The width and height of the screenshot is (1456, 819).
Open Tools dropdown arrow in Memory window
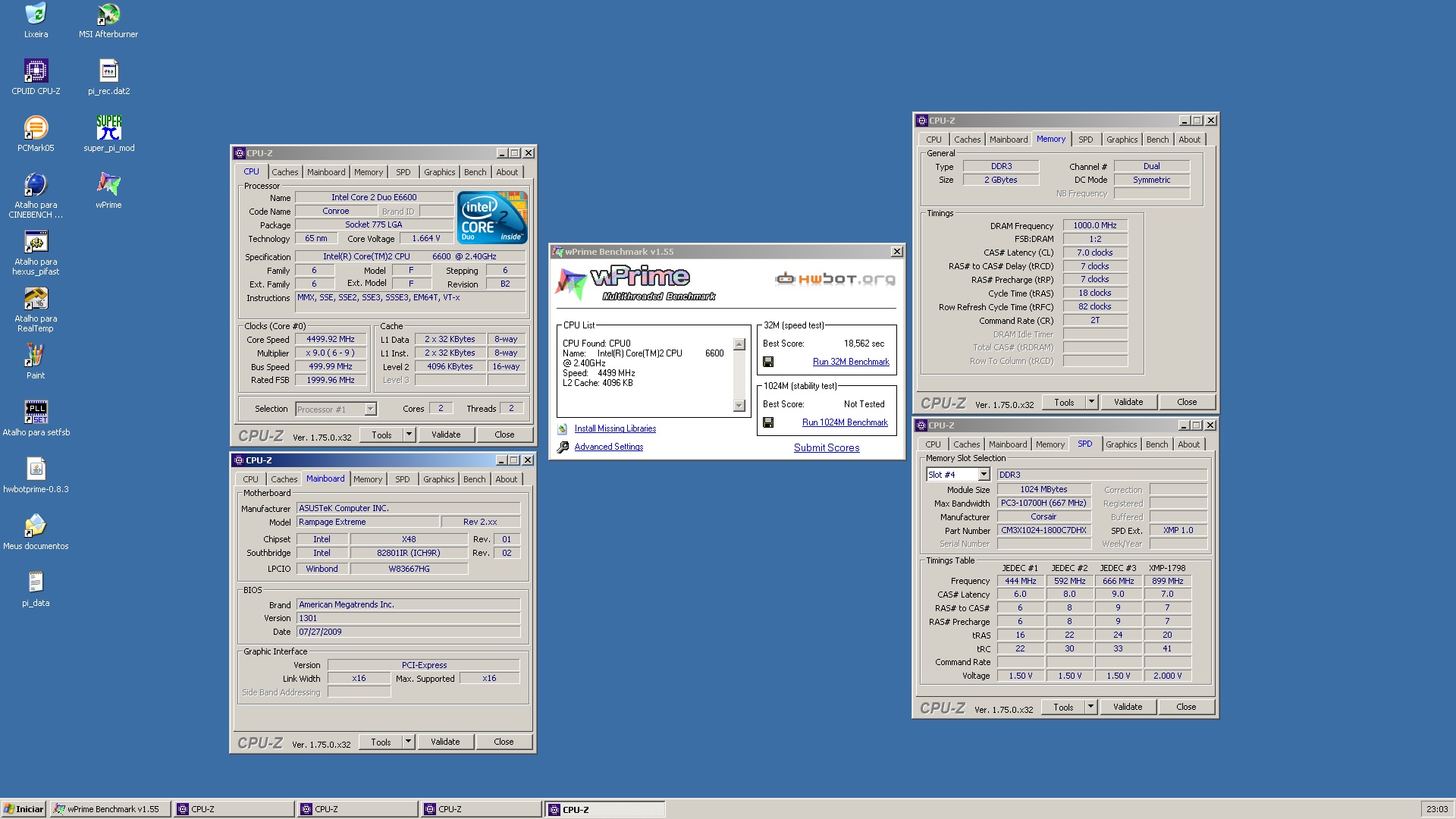tap(1091, 402)
